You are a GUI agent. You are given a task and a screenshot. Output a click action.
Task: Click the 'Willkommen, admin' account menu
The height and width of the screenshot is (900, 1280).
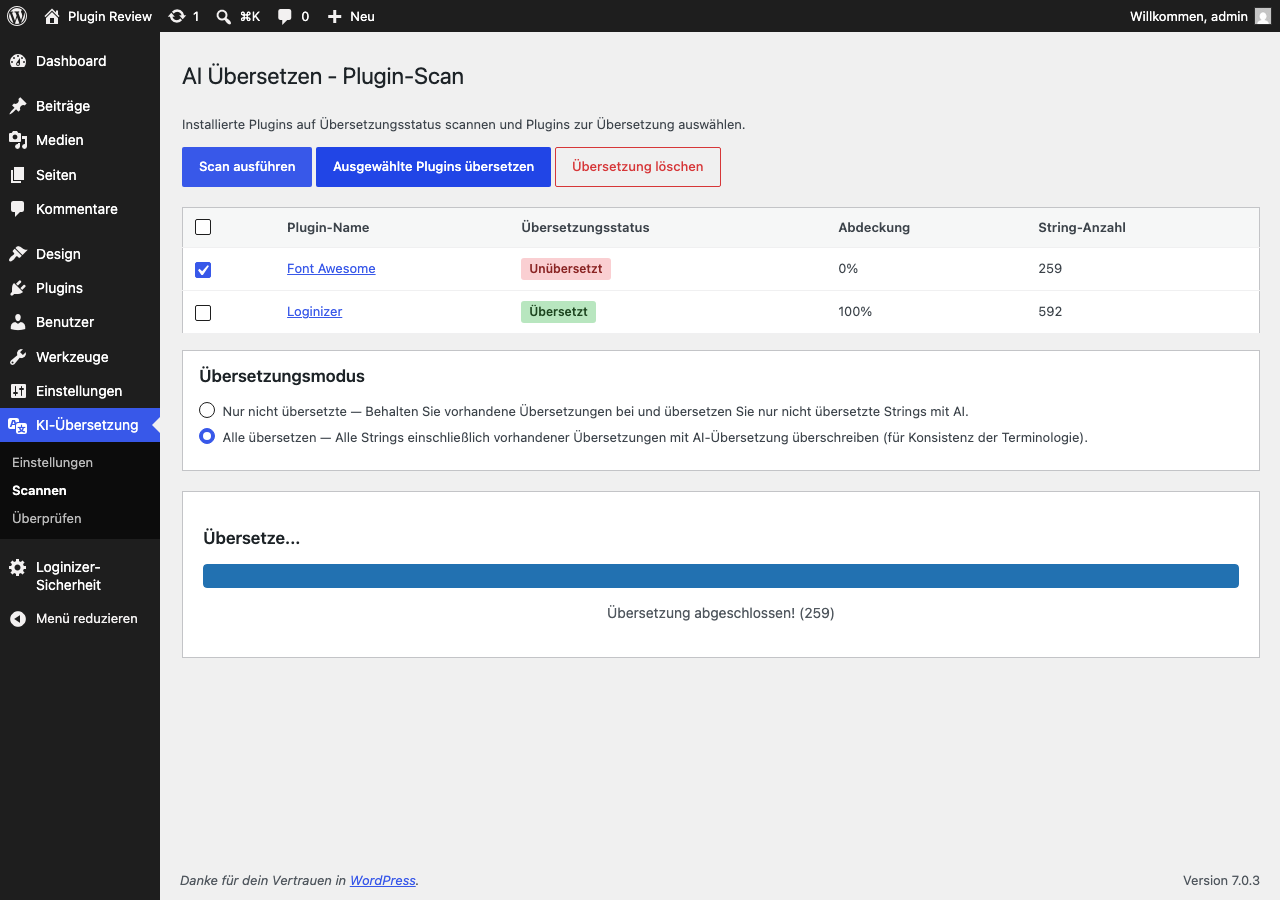1200,16
